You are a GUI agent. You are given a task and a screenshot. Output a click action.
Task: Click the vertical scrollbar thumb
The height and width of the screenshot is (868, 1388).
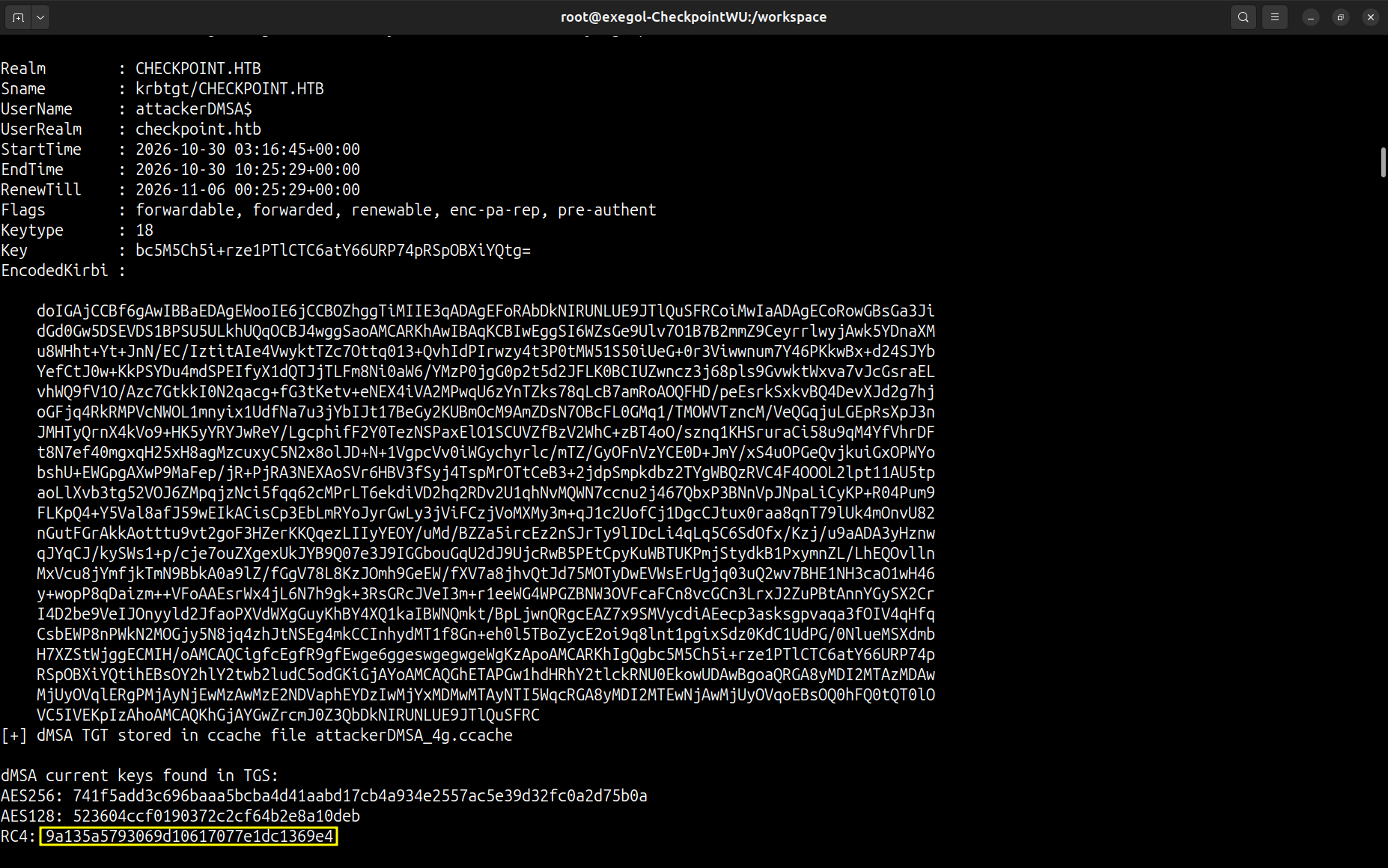click(1383, 162)
